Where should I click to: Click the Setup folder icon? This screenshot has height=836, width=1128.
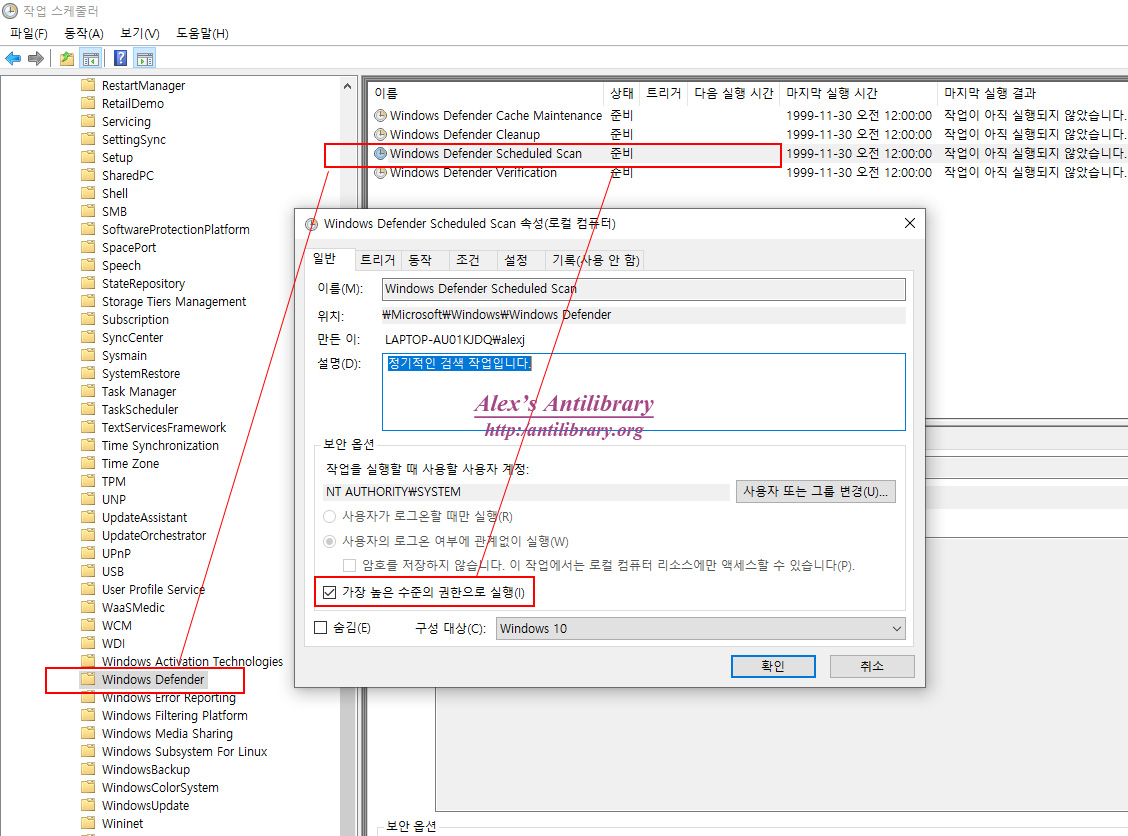click(88, 157)
